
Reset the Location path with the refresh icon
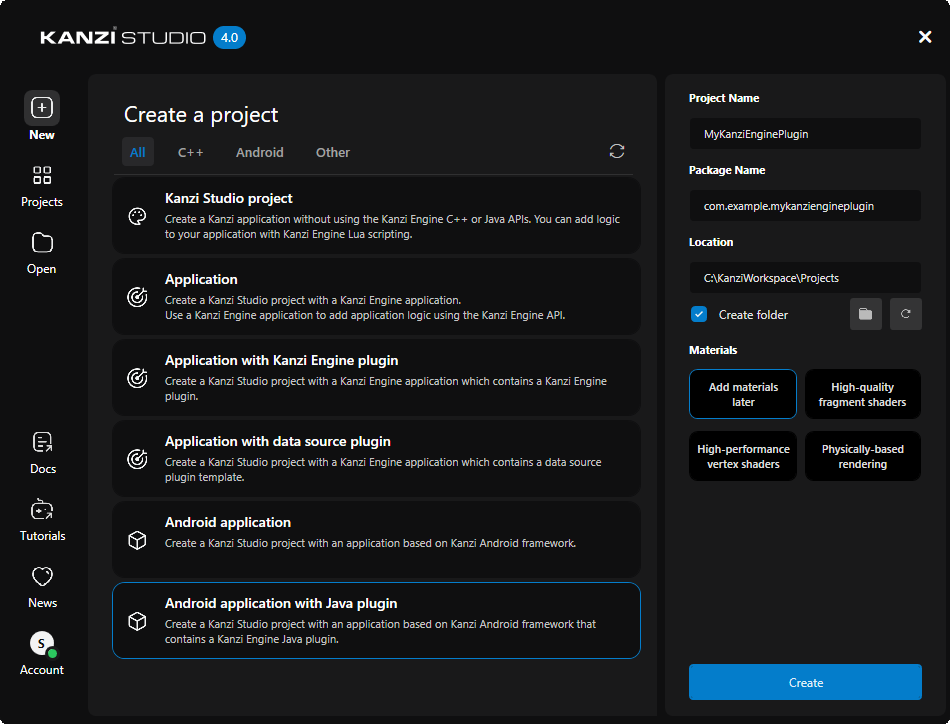(905, 313)
